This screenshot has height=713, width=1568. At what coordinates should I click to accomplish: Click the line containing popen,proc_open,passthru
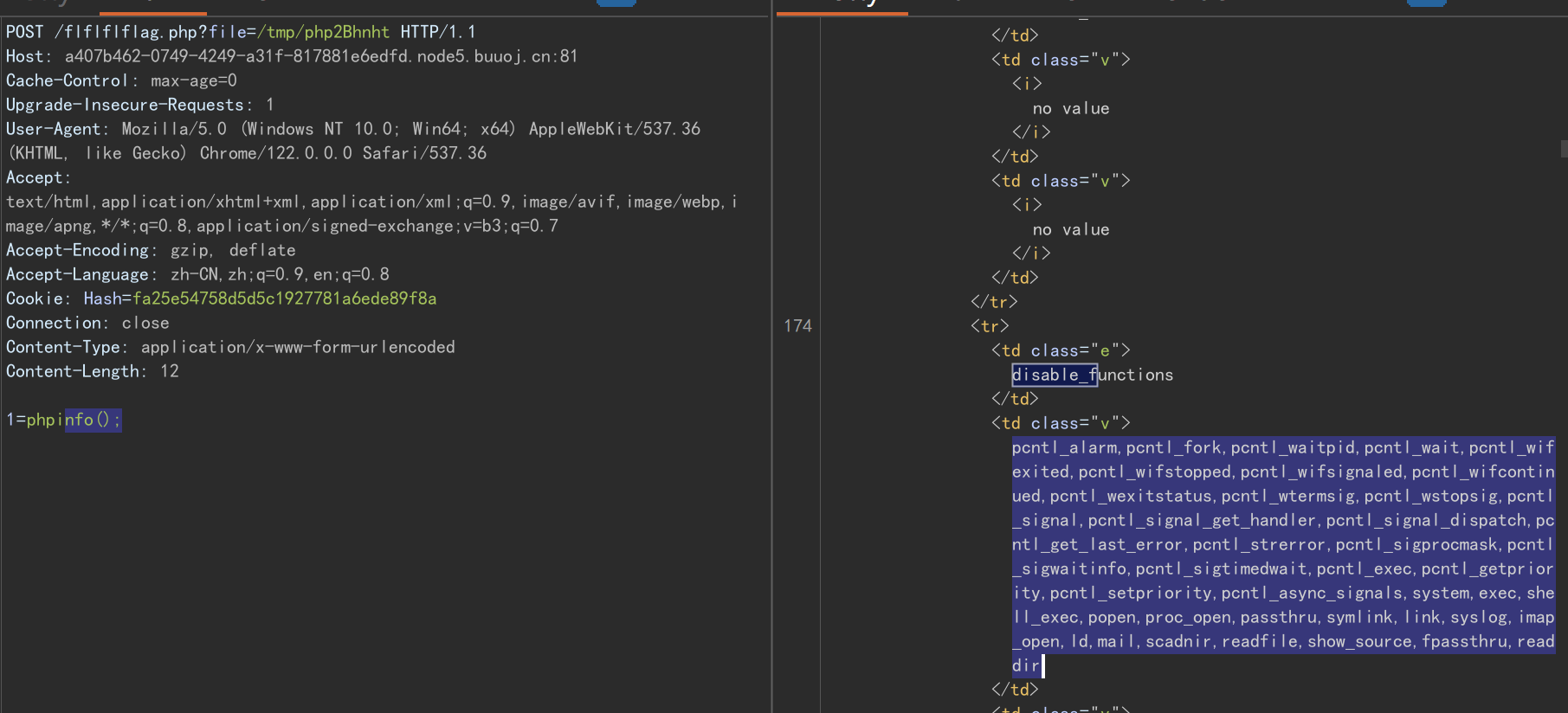click(1283, 617)
